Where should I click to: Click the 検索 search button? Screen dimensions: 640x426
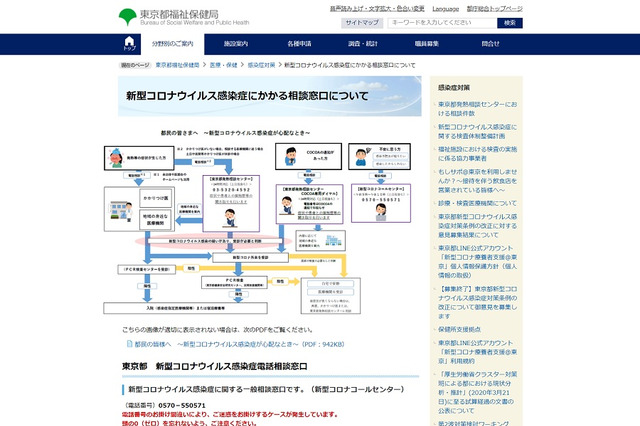click(510, 23)
